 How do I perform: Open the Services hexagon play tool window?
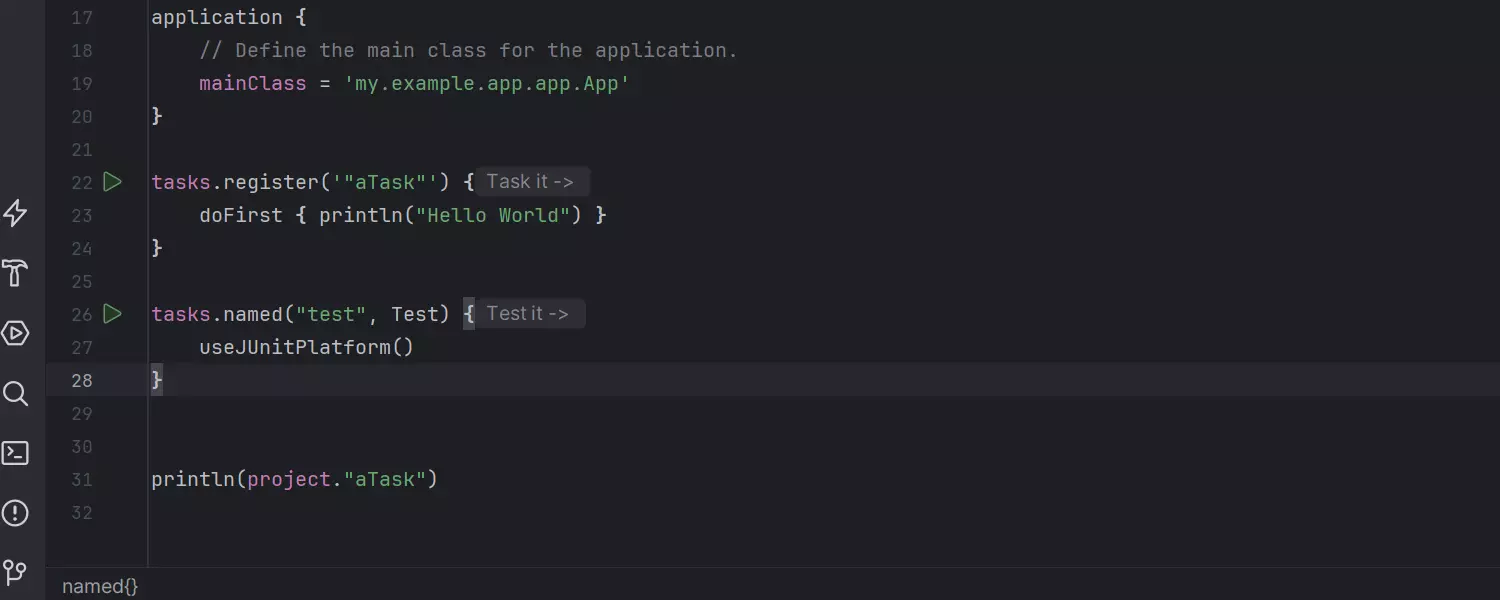click(x=16, y=333)
